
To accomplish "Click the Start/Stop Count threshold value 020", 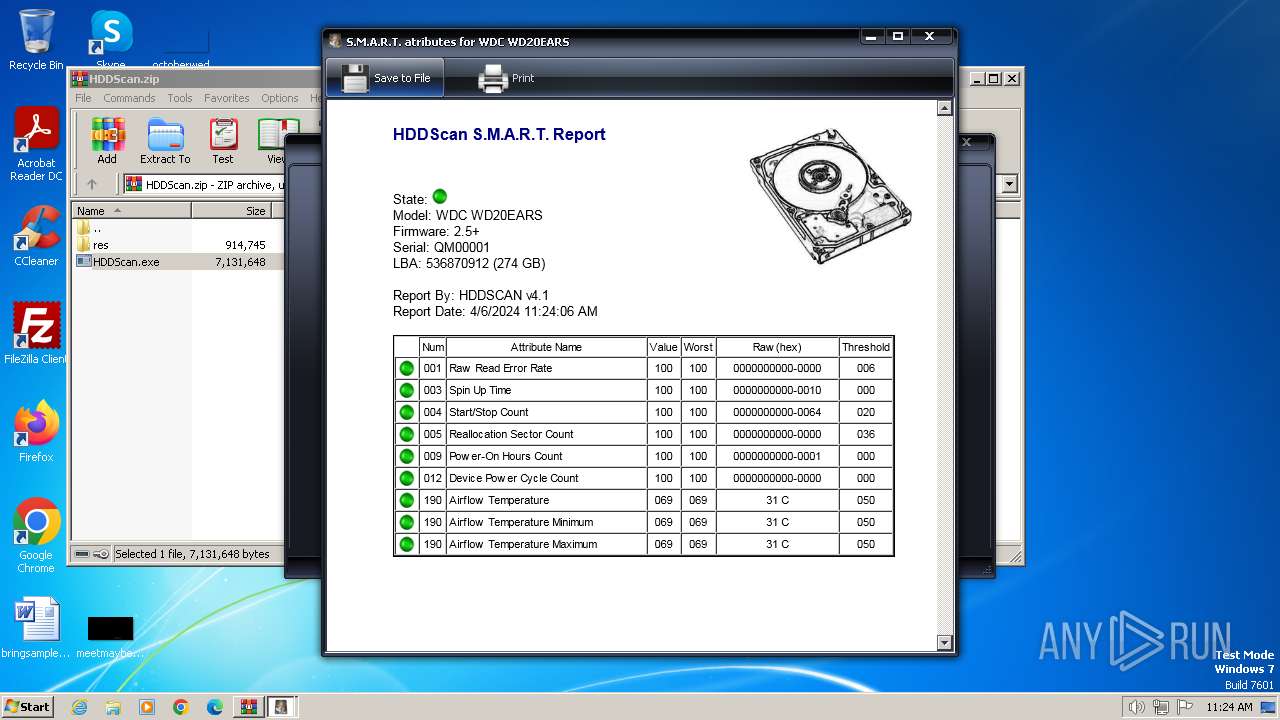I will point(865,412).
